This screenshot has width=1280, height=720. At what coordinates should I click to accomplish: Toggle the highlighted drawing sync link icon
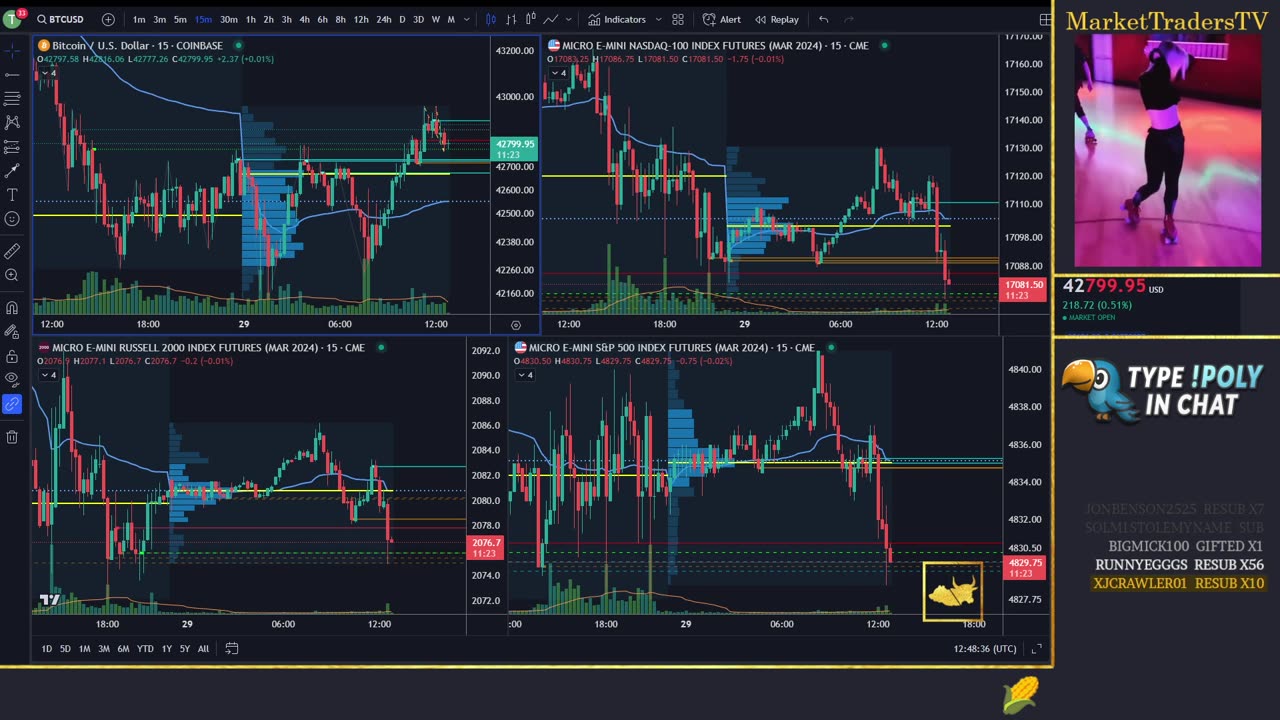coord(12,404)
